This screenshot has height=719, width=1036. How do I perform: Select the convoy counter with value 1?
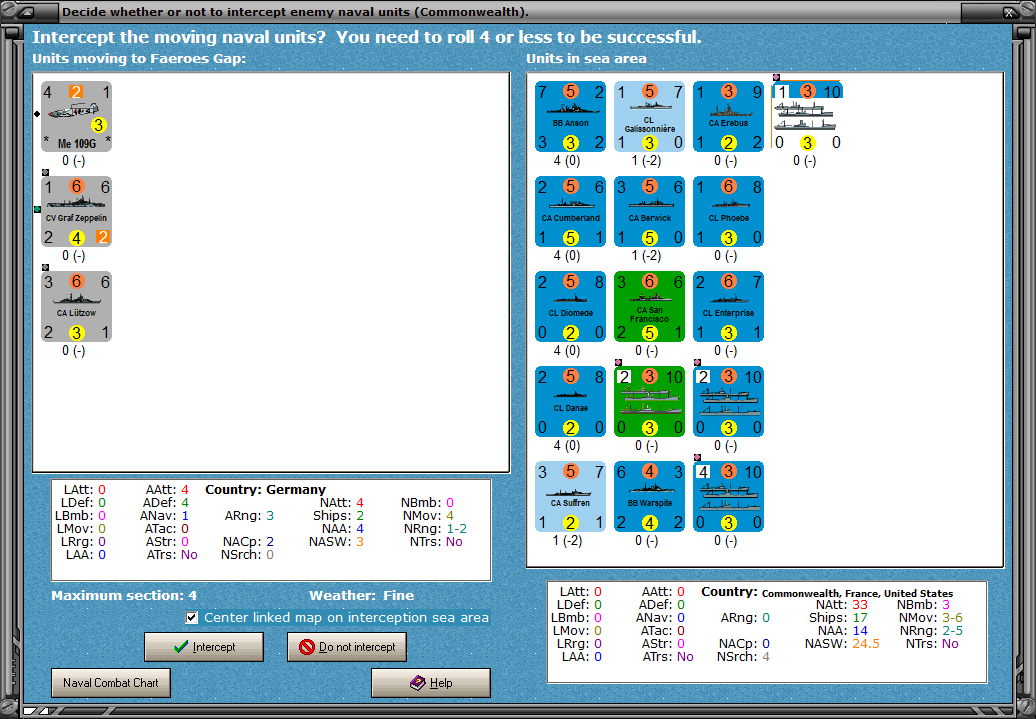pyautogui.click(x=807, y=116)
